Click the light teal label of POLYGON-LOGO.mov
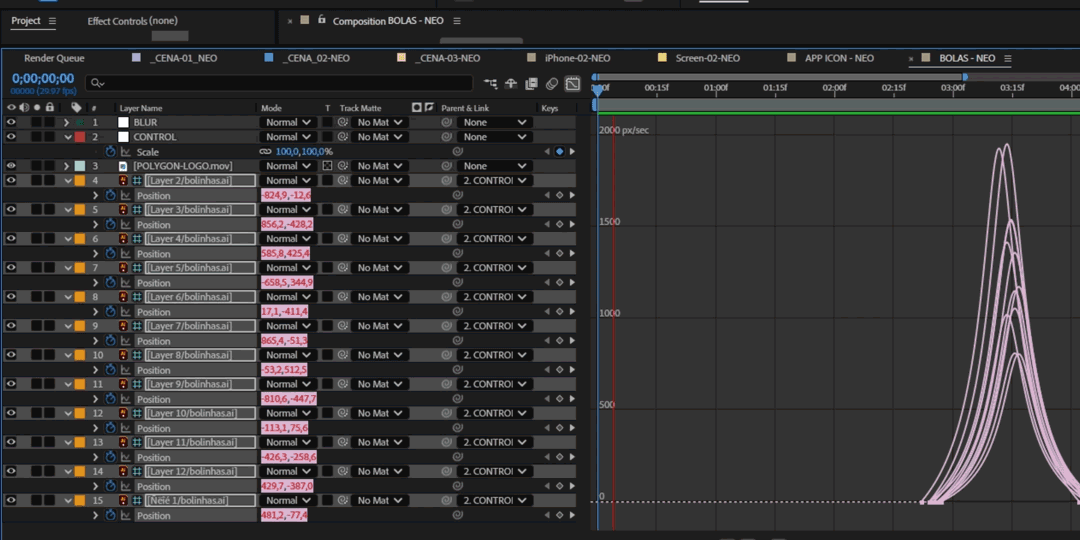1080x540 pixels. [x=80, y=166]
